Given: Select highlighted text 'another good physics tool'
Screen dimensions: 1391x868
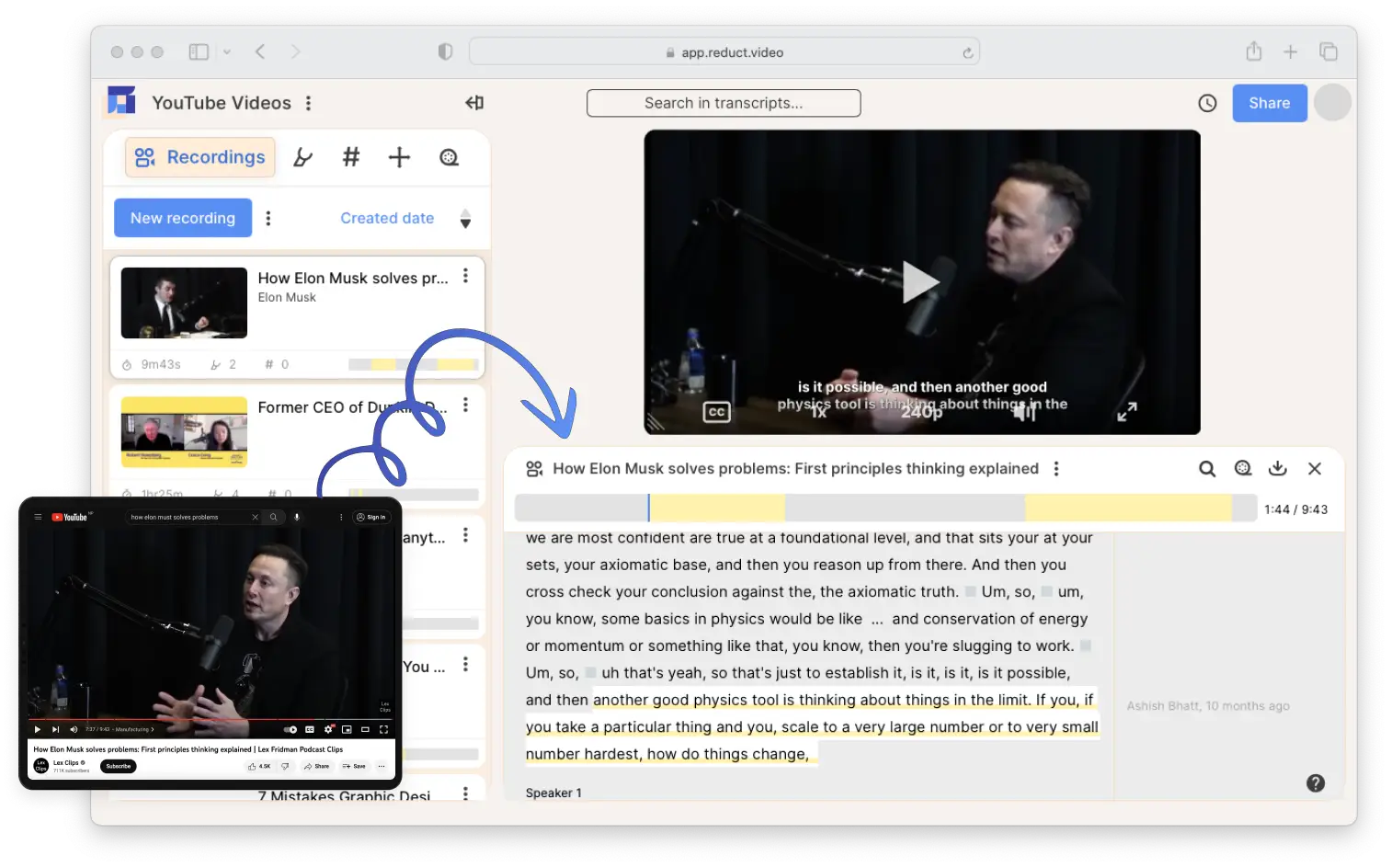Looking at the screenshot, I should (x=686, y=700).
